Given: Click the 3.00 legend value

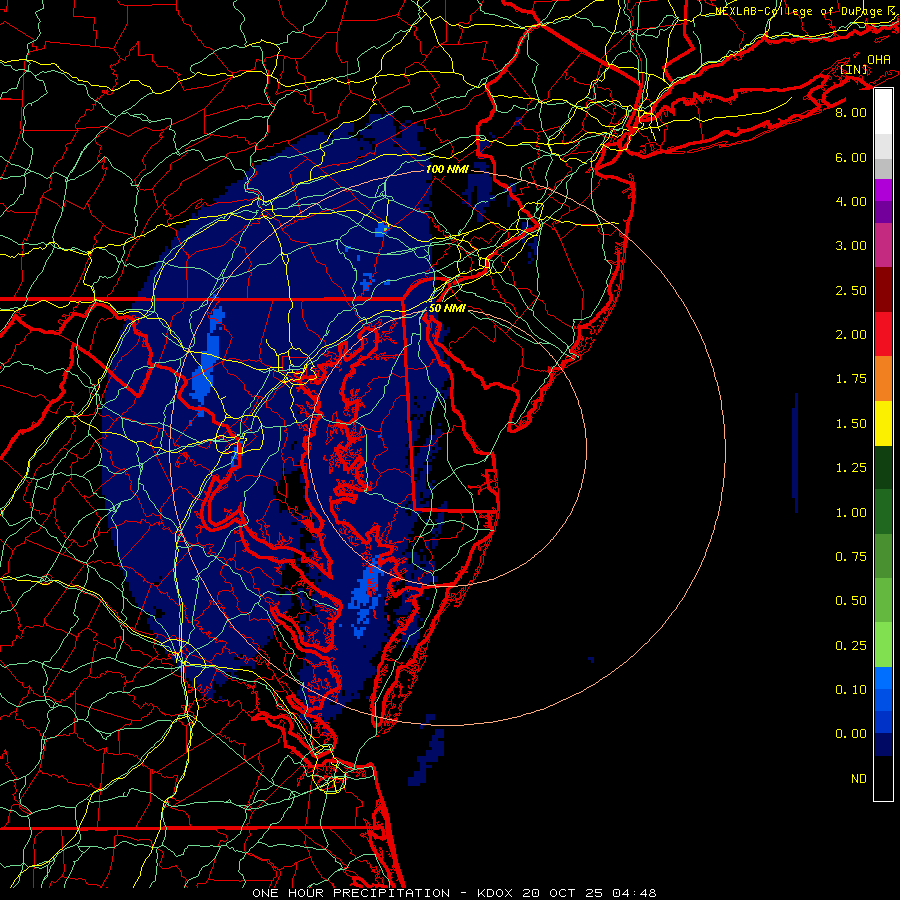Looking at the screenshot, I should click(x=851, y=246).
